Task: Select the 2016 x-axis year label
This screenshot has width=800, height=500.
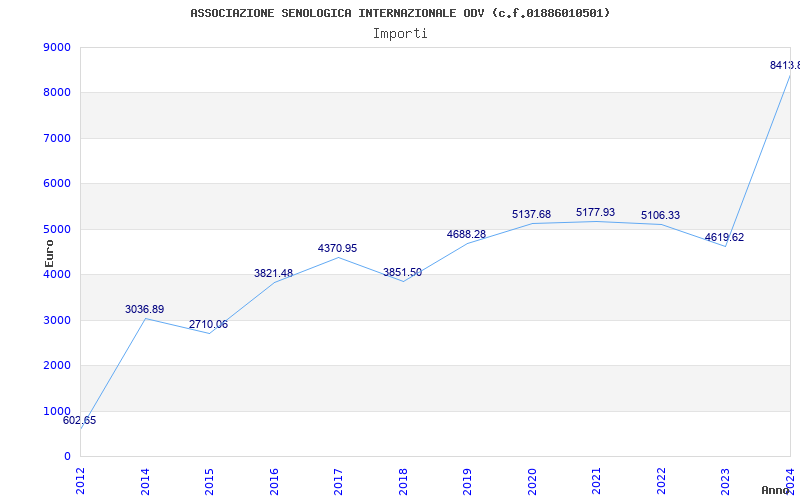Action: click(274, 481)
